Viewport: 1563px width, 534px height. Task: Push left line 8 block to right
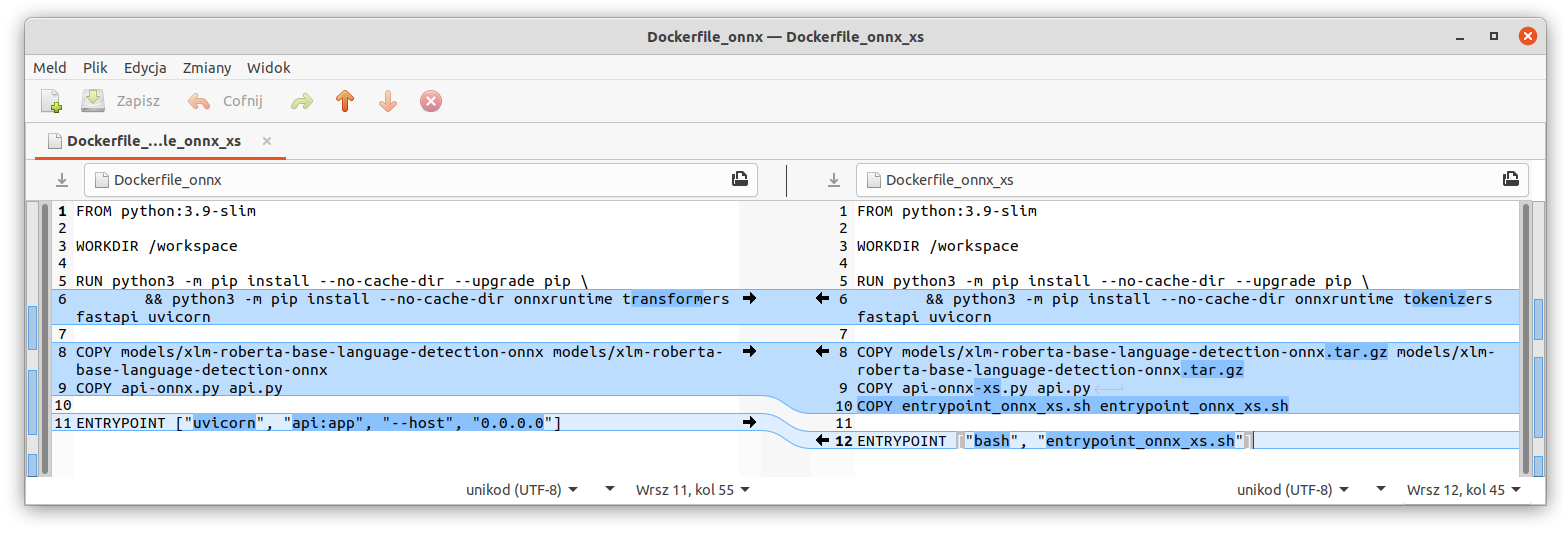pyautogui.click(x=750, y=352)
